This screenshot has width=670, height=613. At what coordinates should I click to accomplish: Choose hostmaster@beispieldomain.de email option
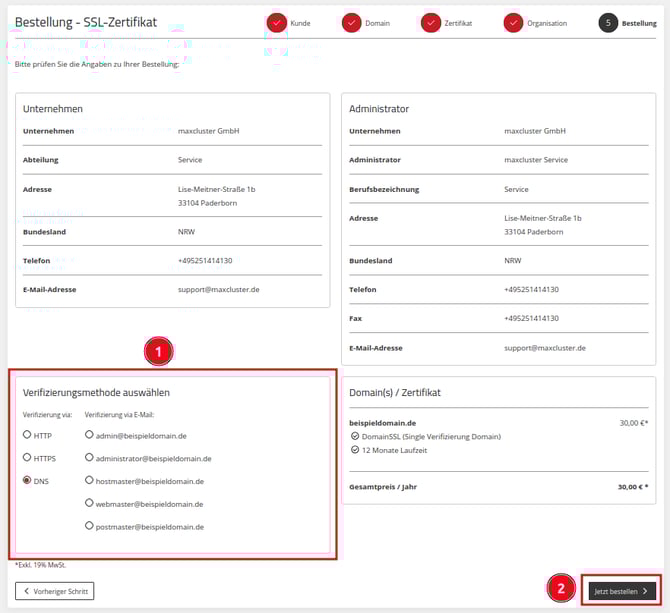(x=89, y=481)
